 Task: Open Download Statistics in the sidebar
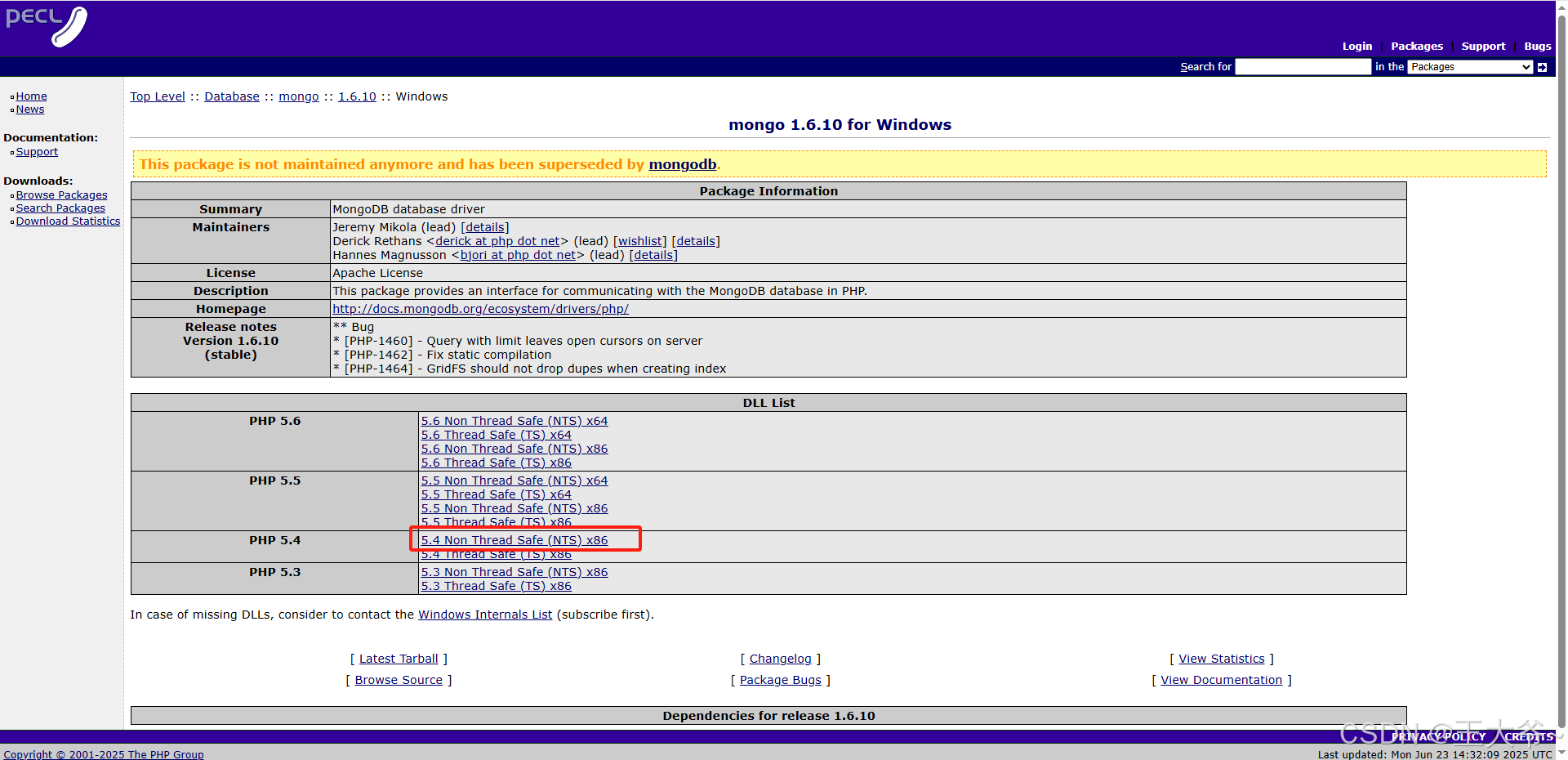(x=68, y=221)
